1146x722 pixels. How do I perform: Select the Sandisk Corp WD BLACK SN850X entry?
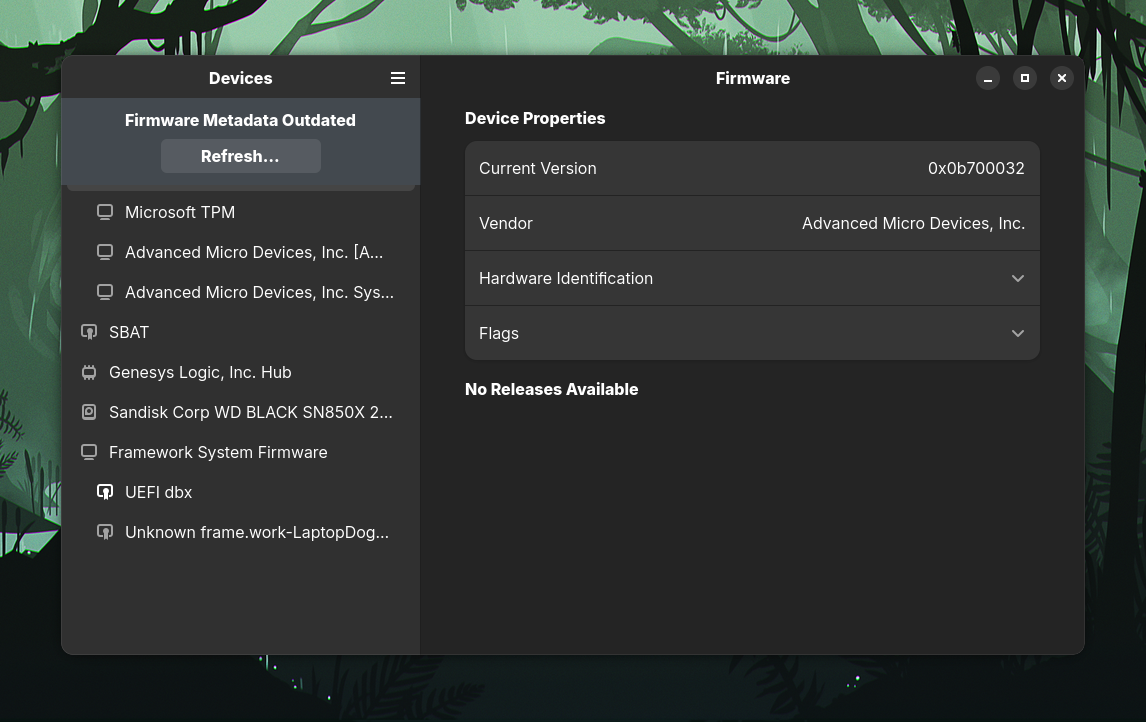(x=250, y=412)
